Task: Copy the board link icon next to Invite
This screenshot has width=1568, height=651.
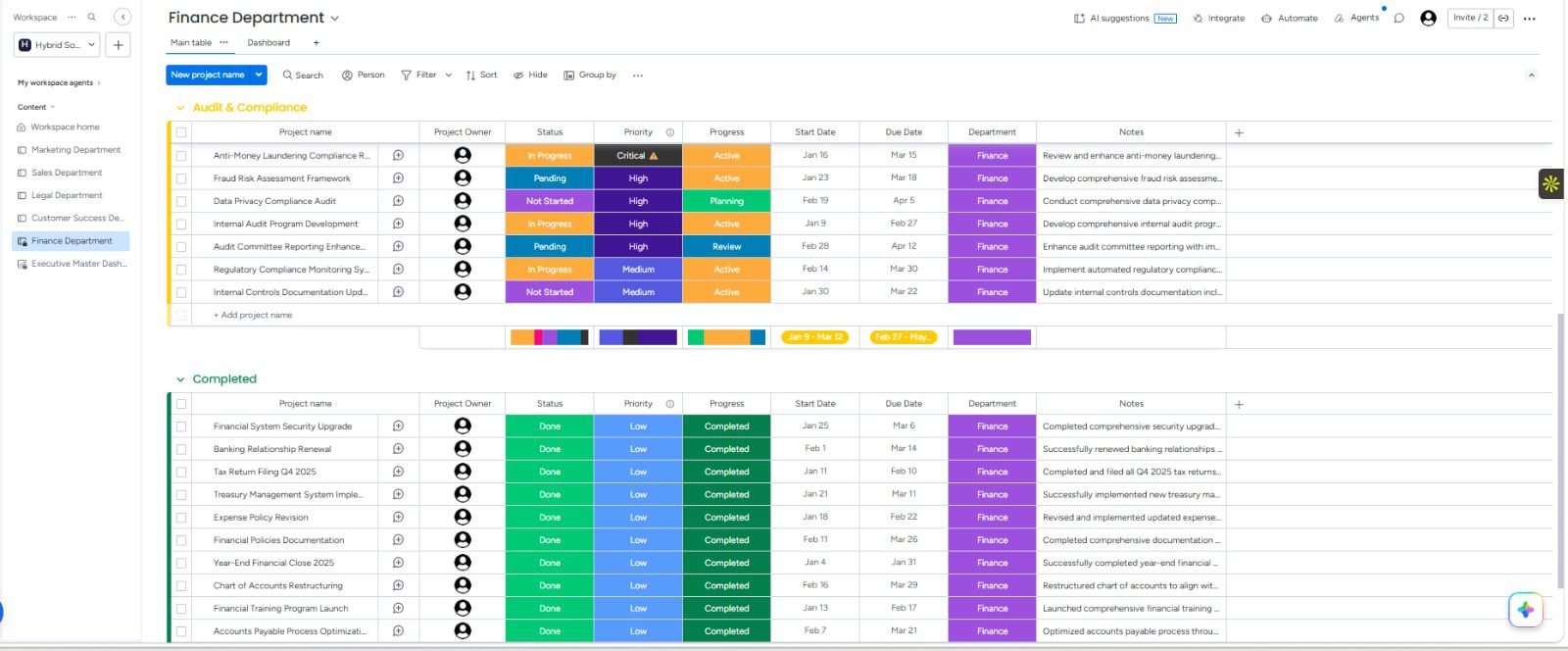Action: coord(1503,18)
